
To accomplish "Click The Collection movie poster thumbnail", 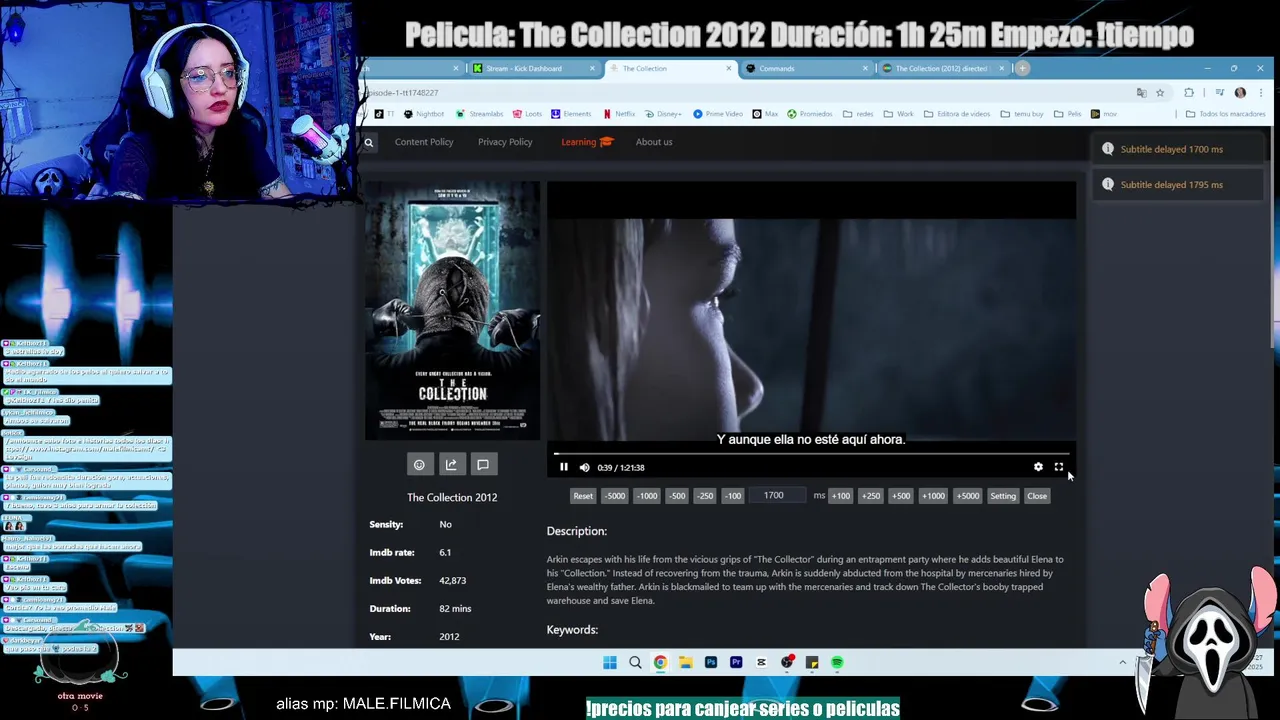I will (452, 311).
